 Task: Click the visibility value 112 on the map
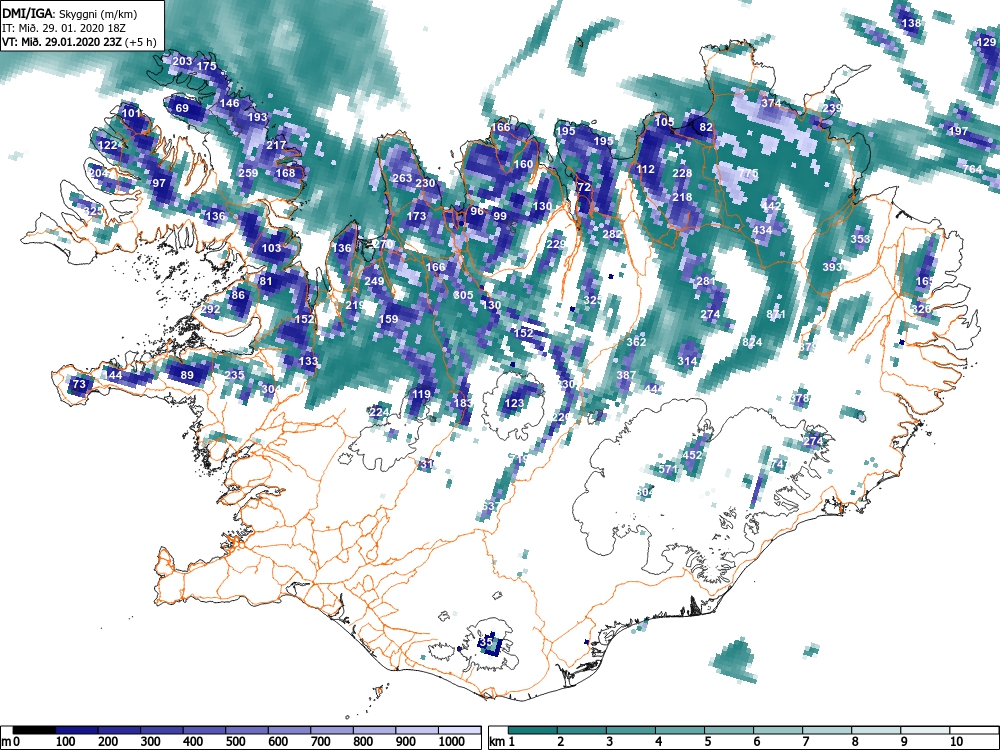click(645, 169)
